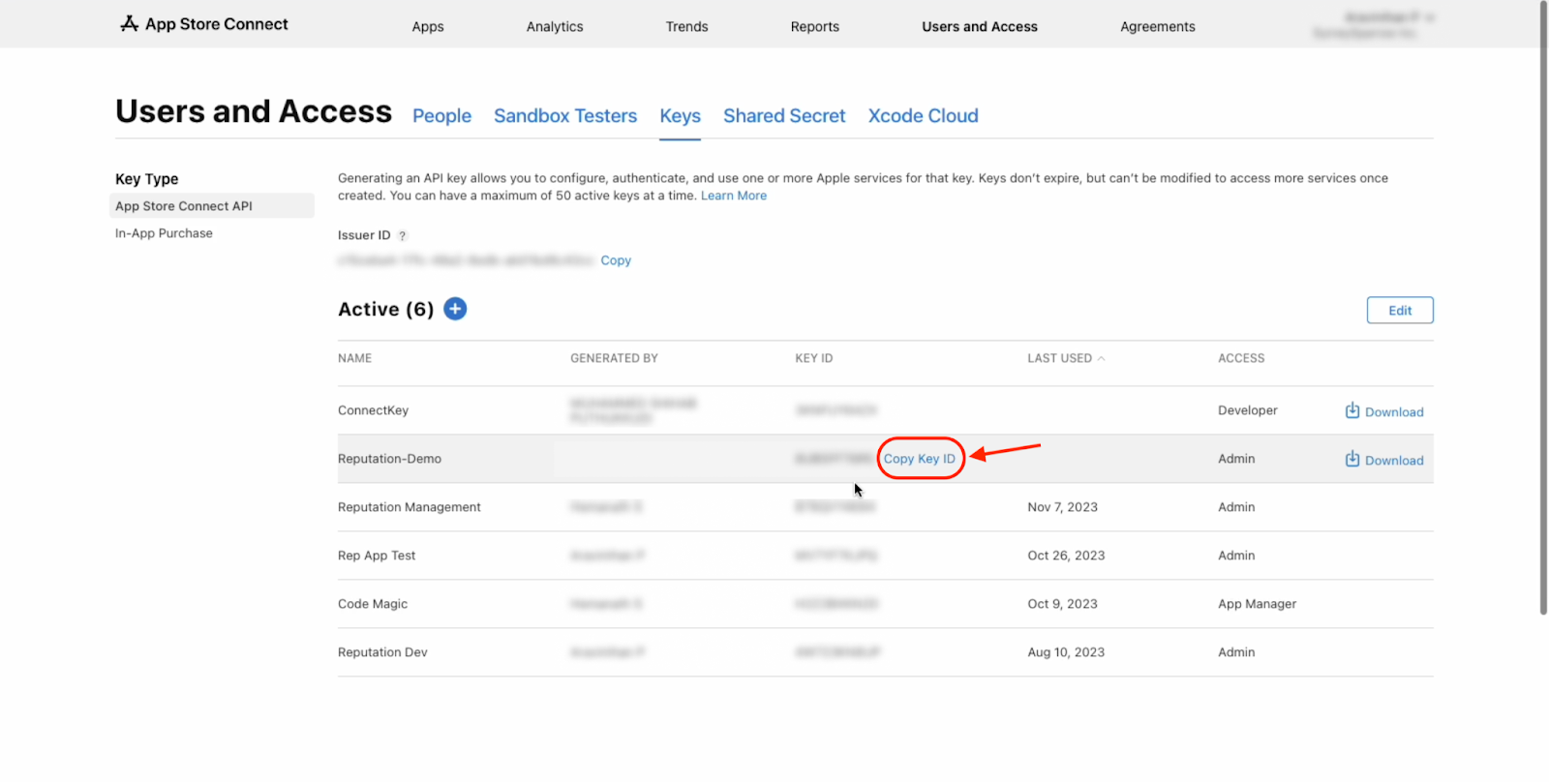Select App Store Connect API key type

coord(184,206)
